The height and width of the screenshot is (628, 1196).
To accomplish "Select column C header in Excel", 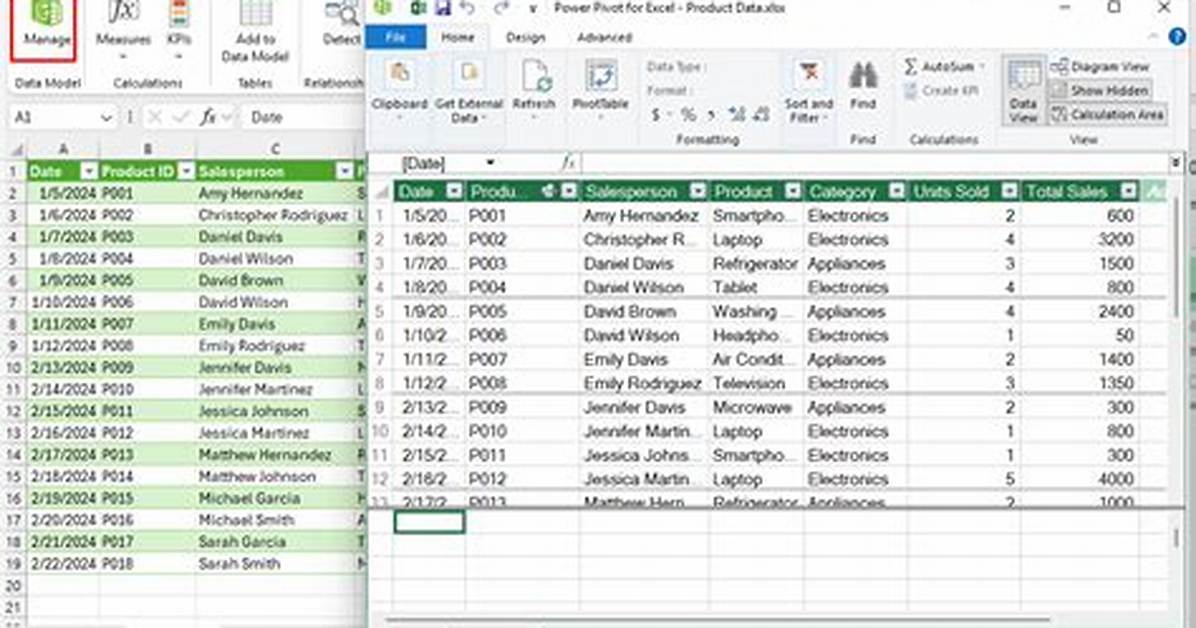I will pos(275,150).
